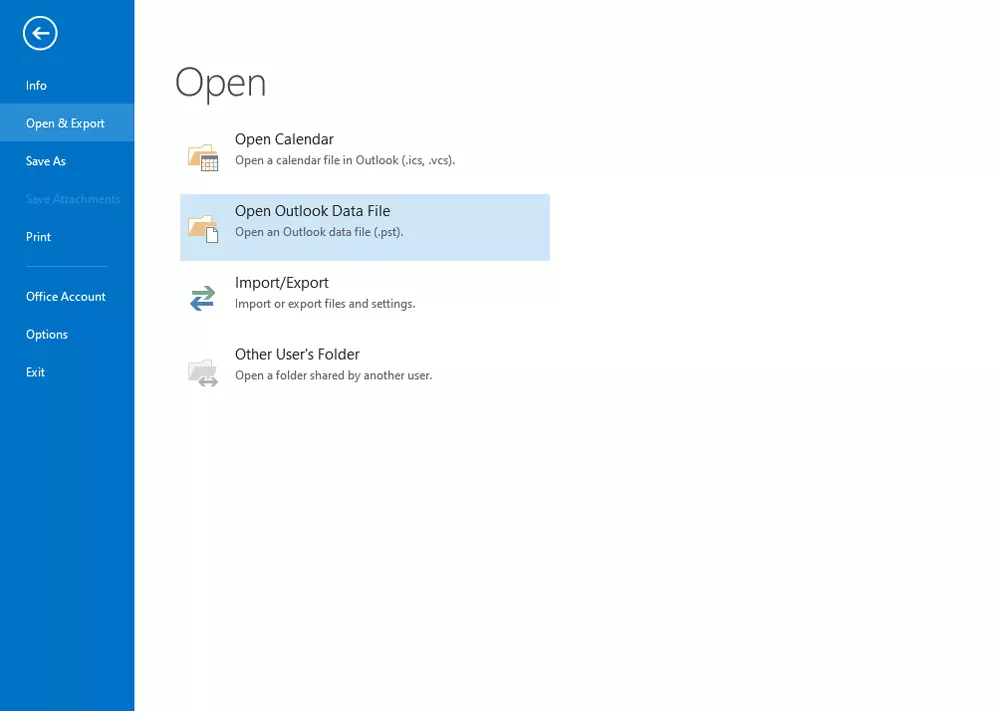
Task: Go to Office Account
Action: 66,297
